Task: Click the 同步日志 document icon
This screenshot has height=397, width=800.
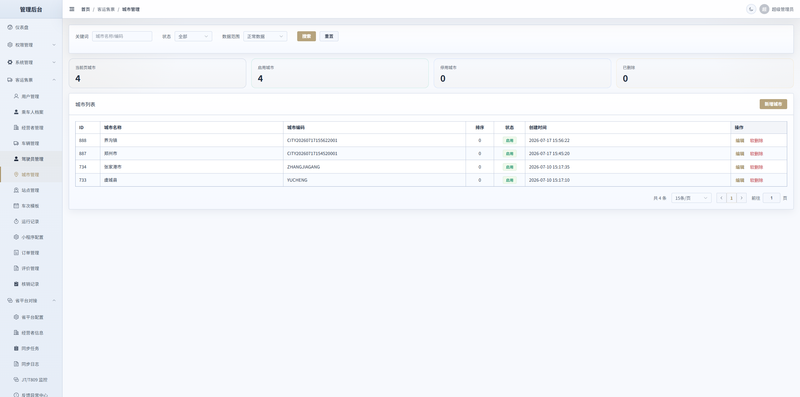Action: tap(16, 364)
